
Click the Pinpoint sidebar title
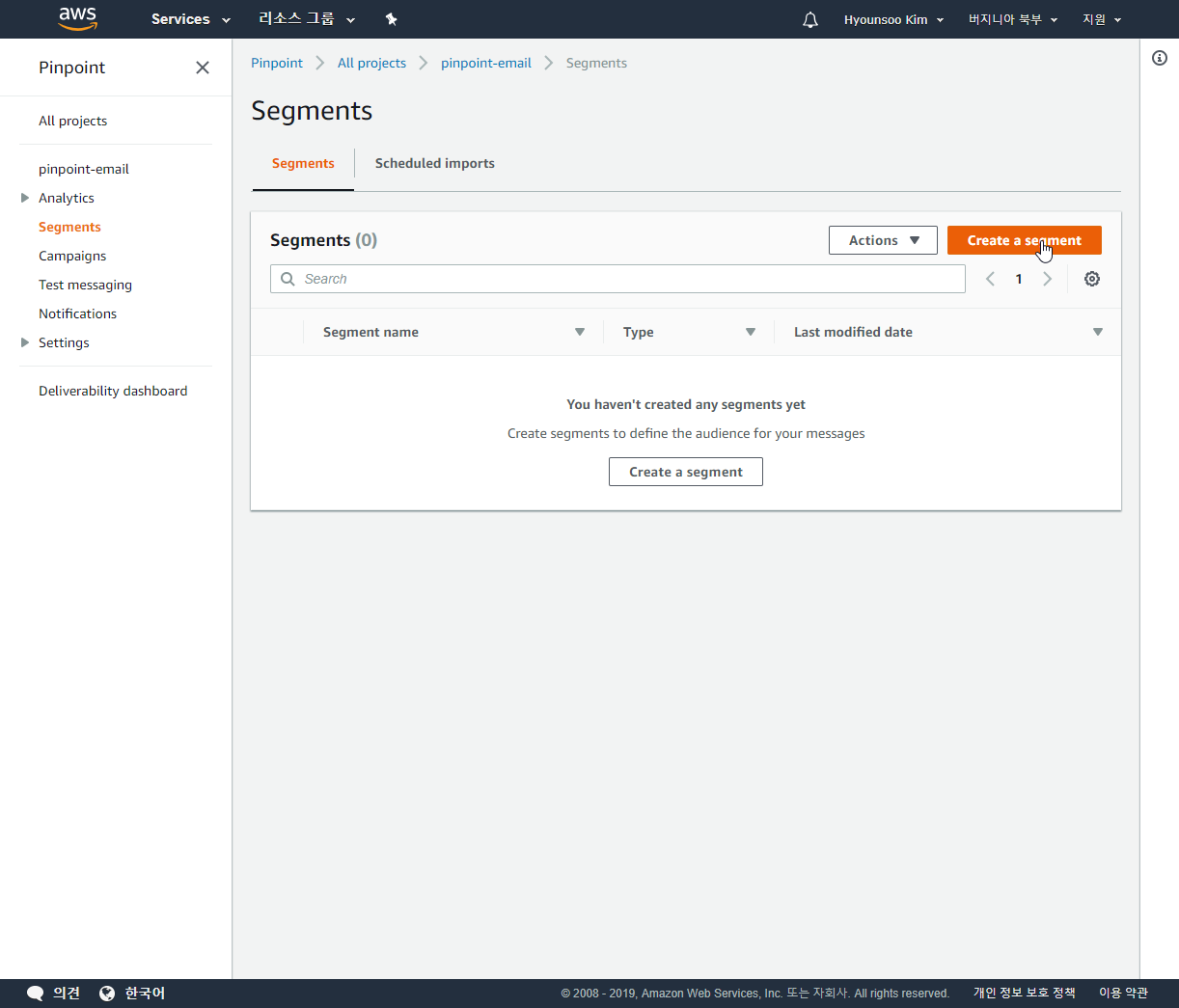(71, 68)
